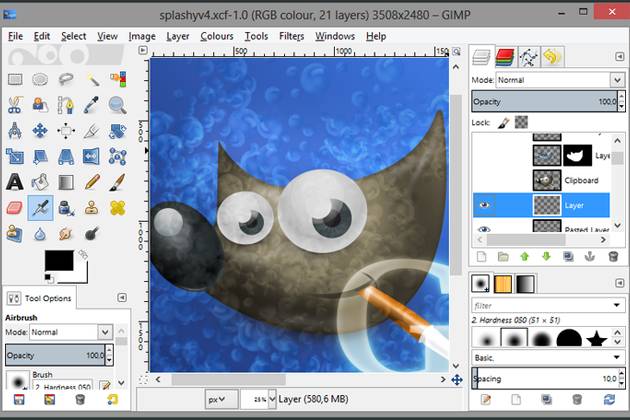
Task: Refresh brushes list button
Action: coord(609,399)
